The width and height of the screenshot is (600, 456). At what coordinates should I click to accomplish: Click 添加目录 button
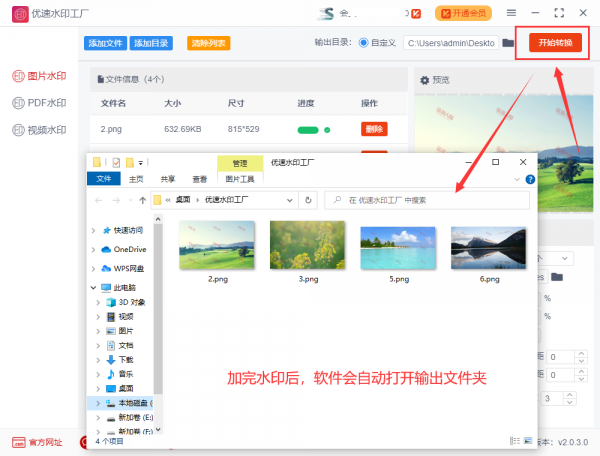click(x=151, y=43)
